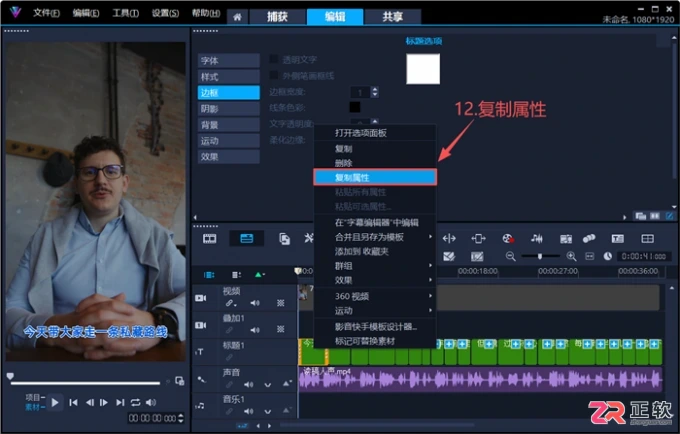Open the track manager icon

click(x=236, y=275)
